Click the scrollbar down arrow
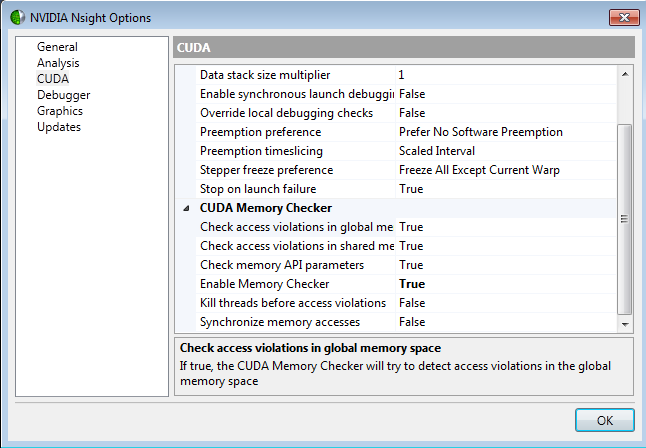 click(x=626, y=324)
